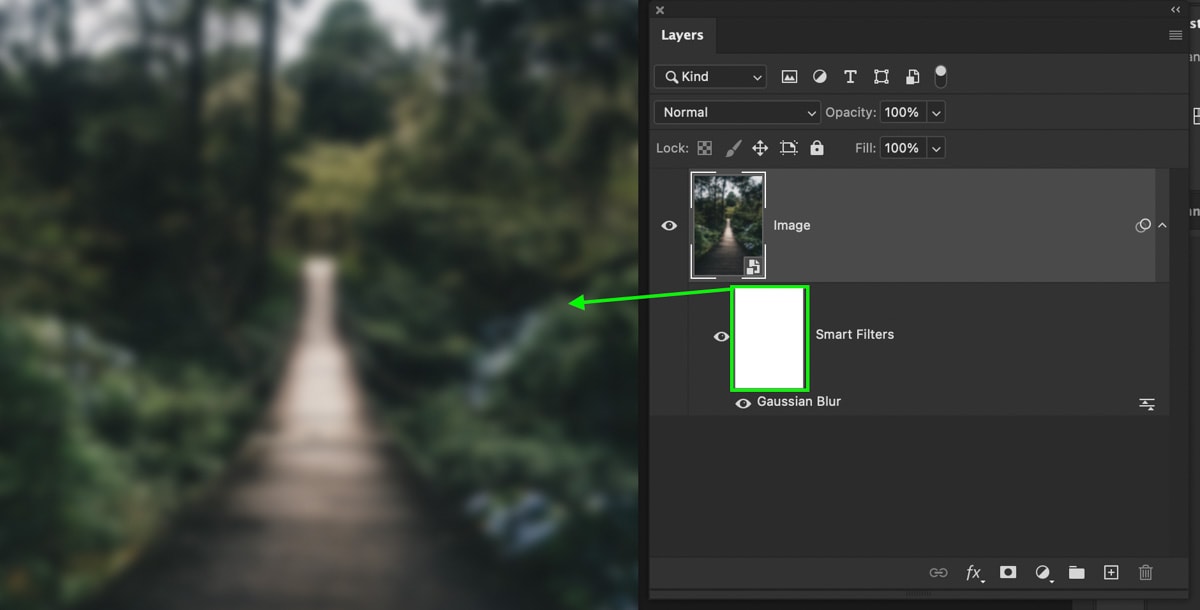
Task: Filter layers by adjustment layer type
Action: click(x=820, y=77)
